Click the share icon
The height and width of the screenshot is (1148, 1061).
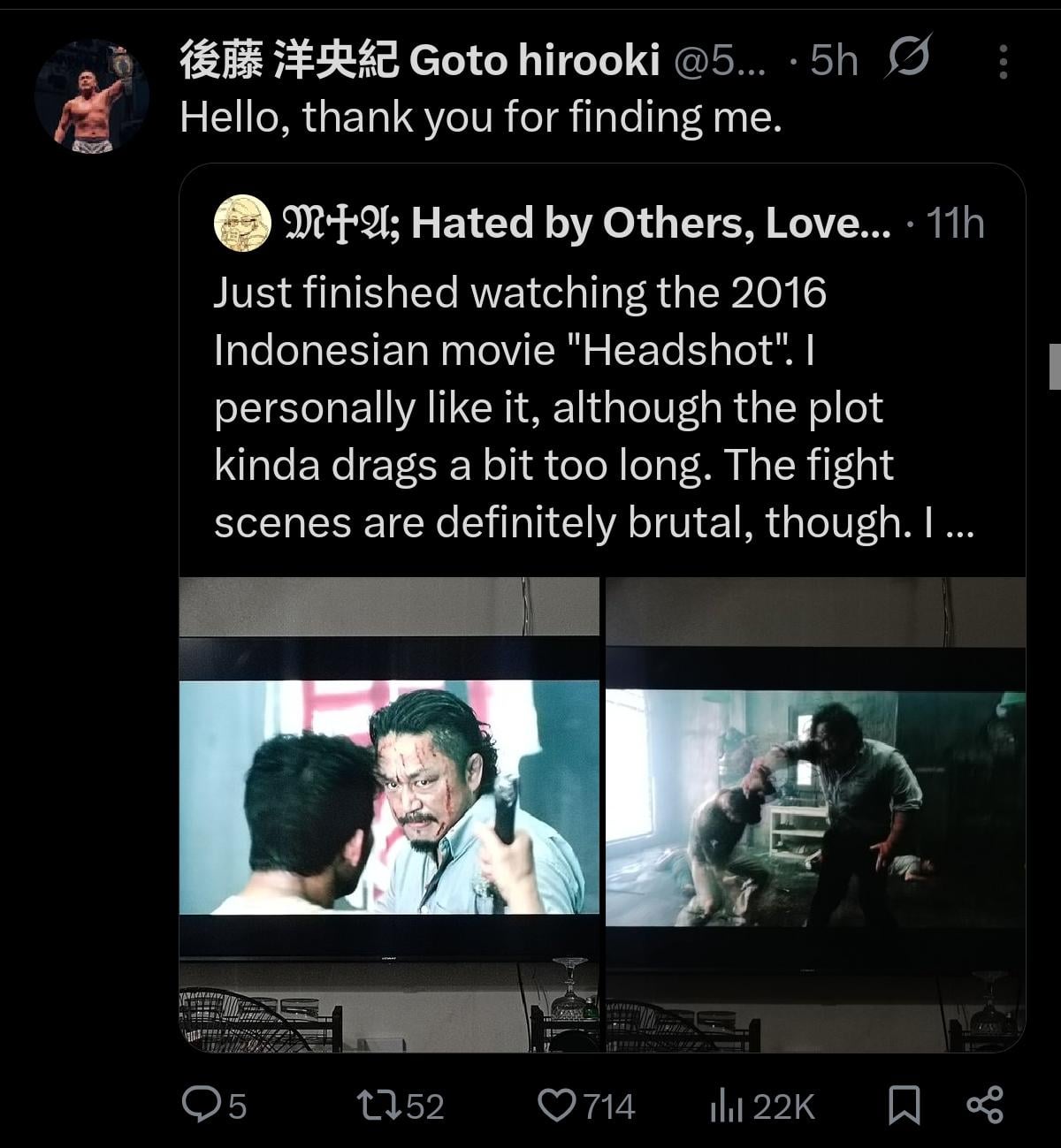pyautogui.click(x=985, y=1105)
